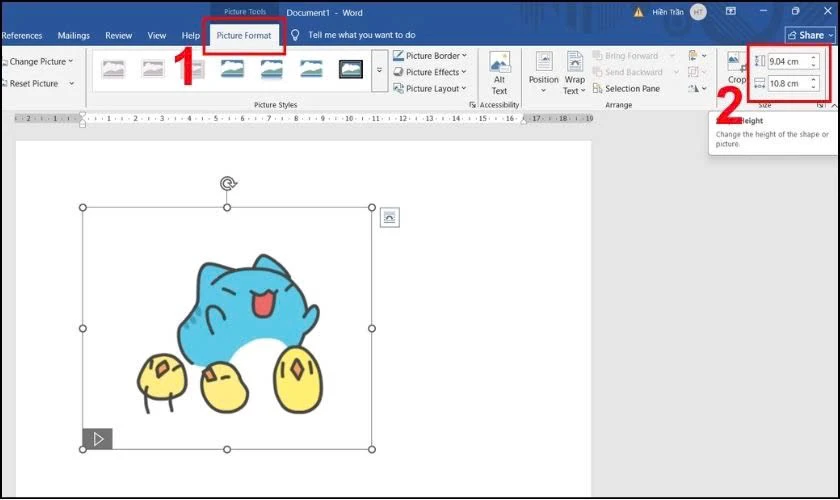Click the top-middle resize handle of picture
Screen dimensions: 840x500
(227, 207)
